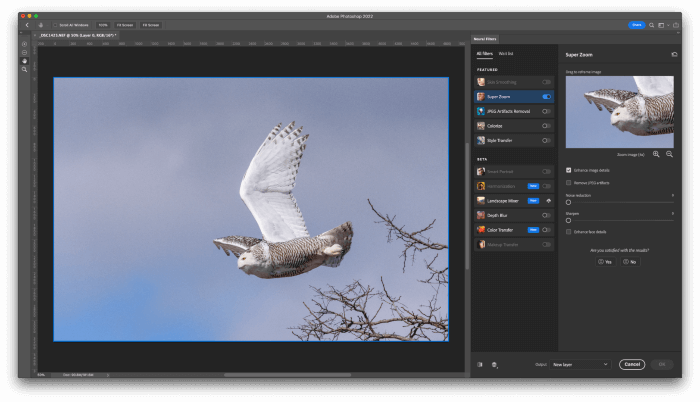Click the back arrow in options bar

coord(27,24)
